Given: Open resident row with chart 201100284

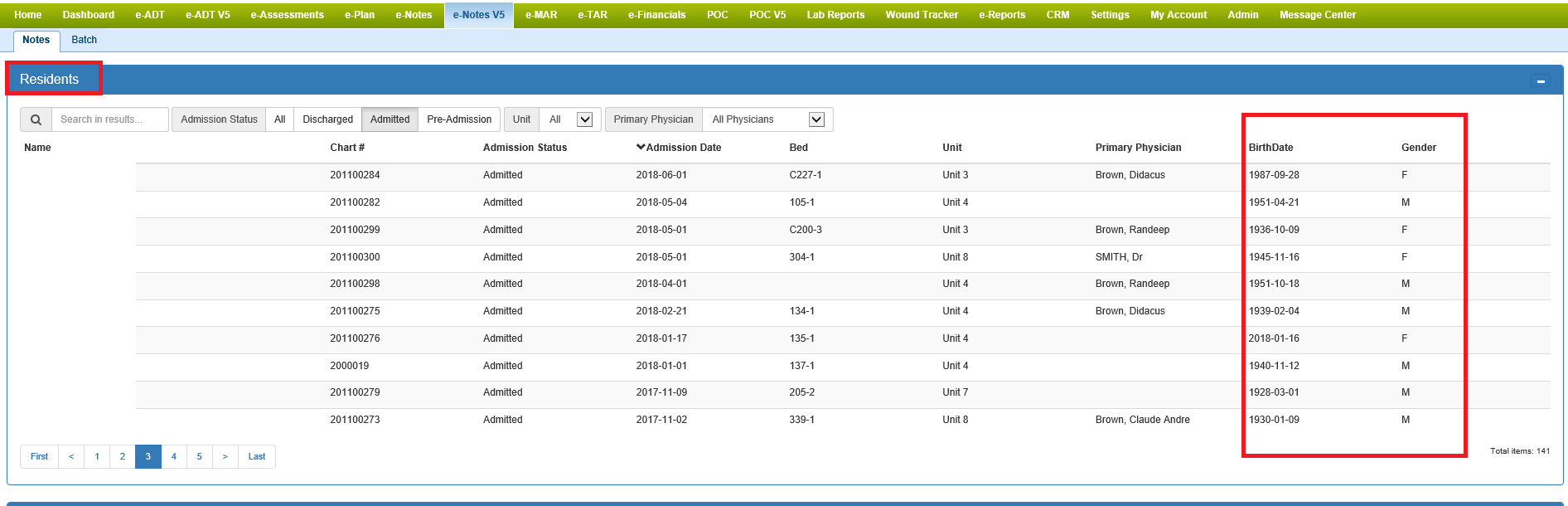Looking at the screenshot, I should [x=355, y=175].
